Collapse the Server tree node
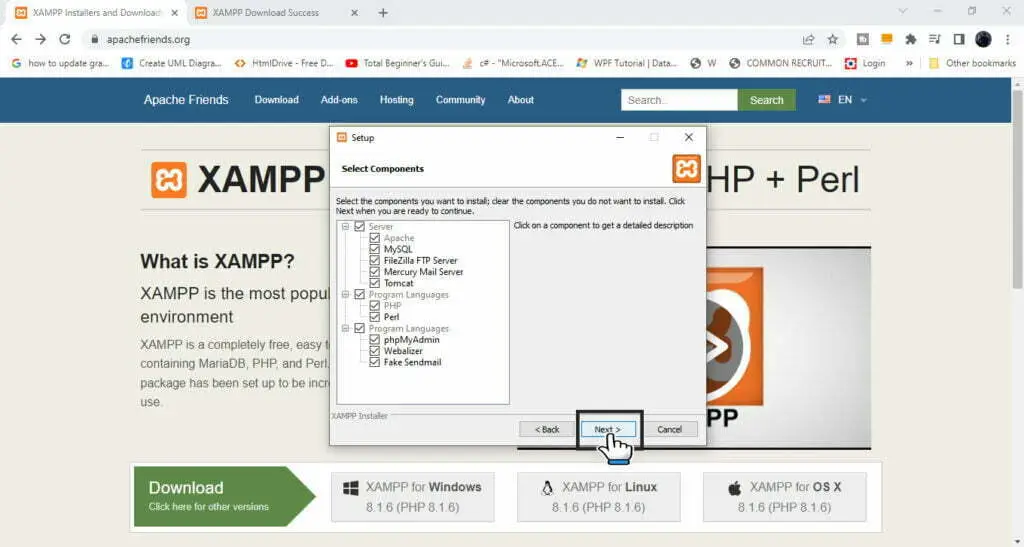Screen dimensions: 1024x547 [345, 227]
